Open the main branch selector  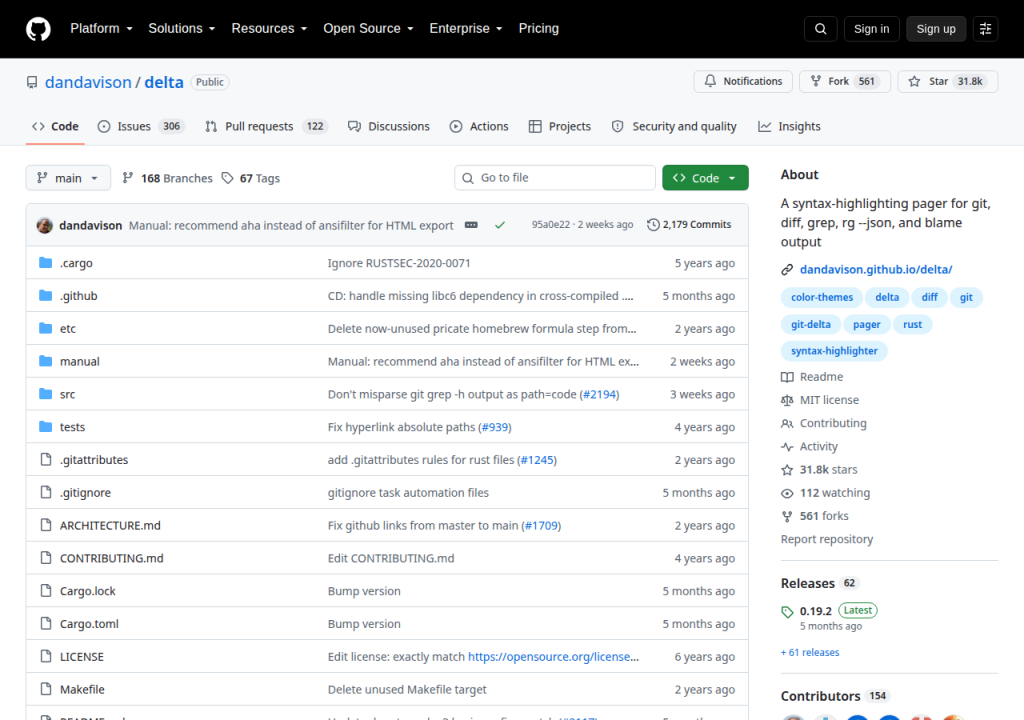[x=68, y=178]
